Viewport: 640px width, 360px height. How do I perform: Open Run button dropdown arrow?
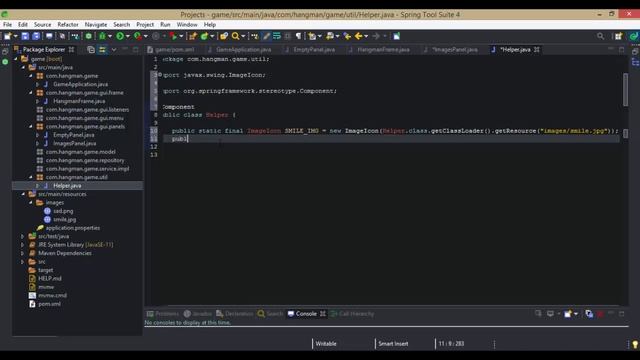click(x=127, y=36)
